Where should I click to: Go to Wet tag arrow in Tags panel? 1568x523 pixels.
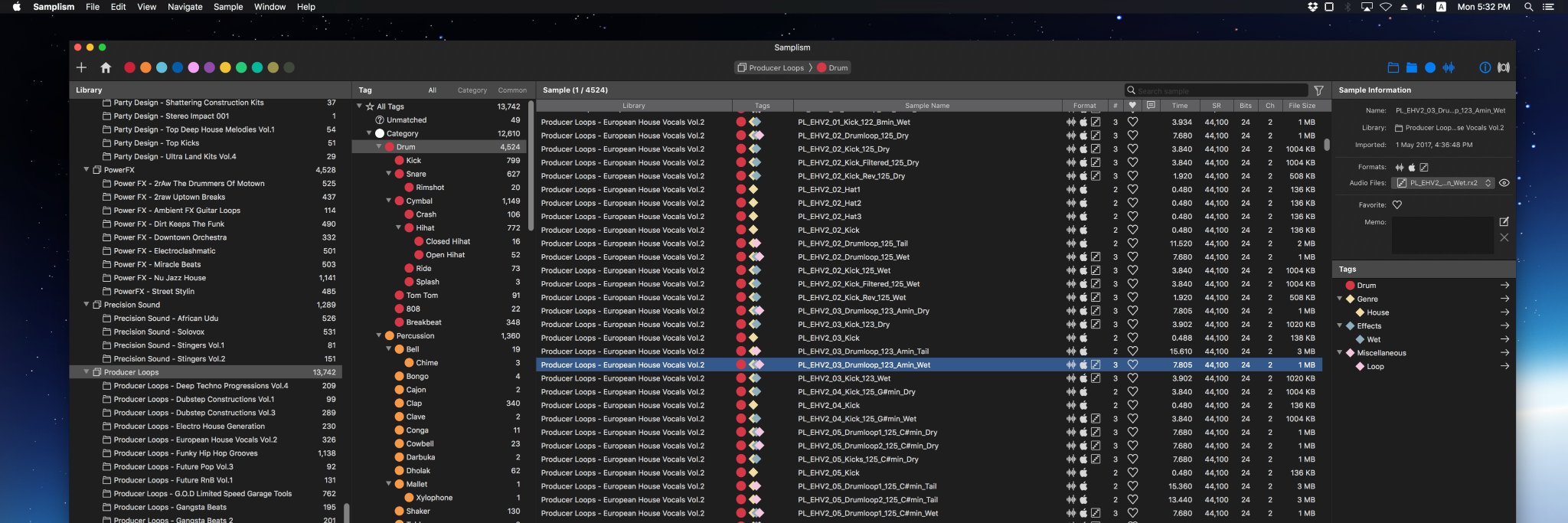click(x=1504, y=339)
